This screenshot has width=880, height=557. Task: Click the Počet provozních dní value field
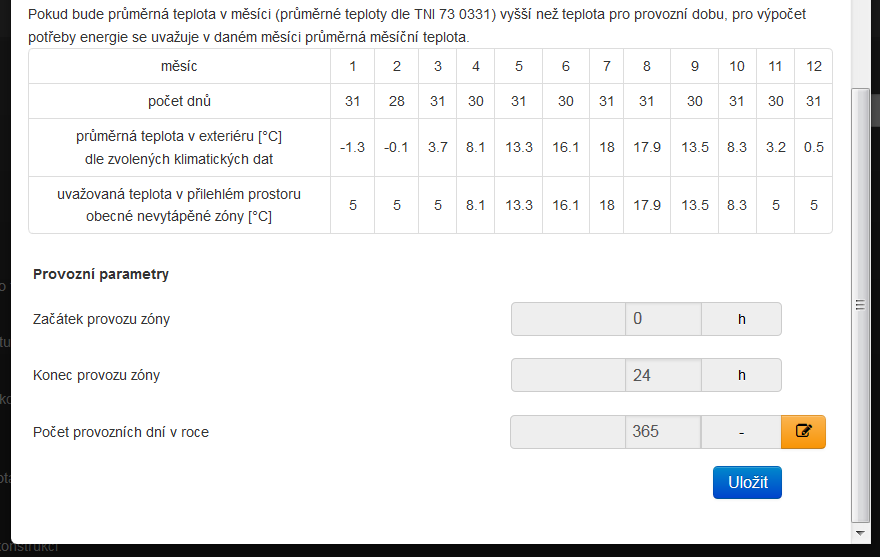point(663,432)
